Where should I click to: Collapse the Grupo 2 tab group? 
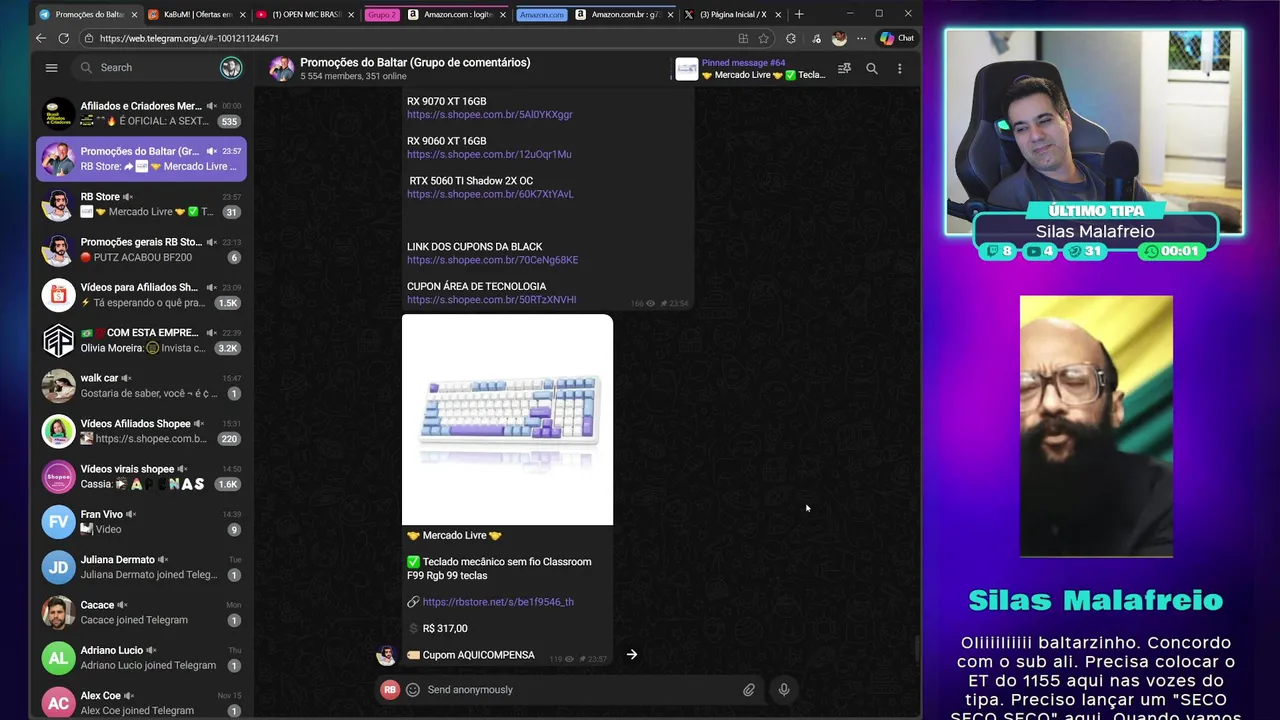(381, 14)
